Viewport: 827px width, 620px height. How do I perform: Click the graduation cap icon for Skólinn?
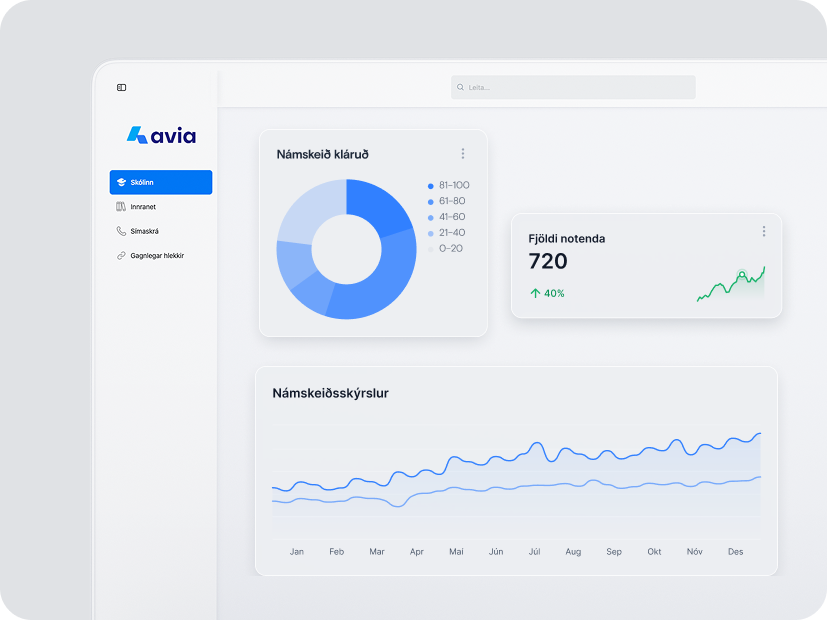click(x=121, y=183)
